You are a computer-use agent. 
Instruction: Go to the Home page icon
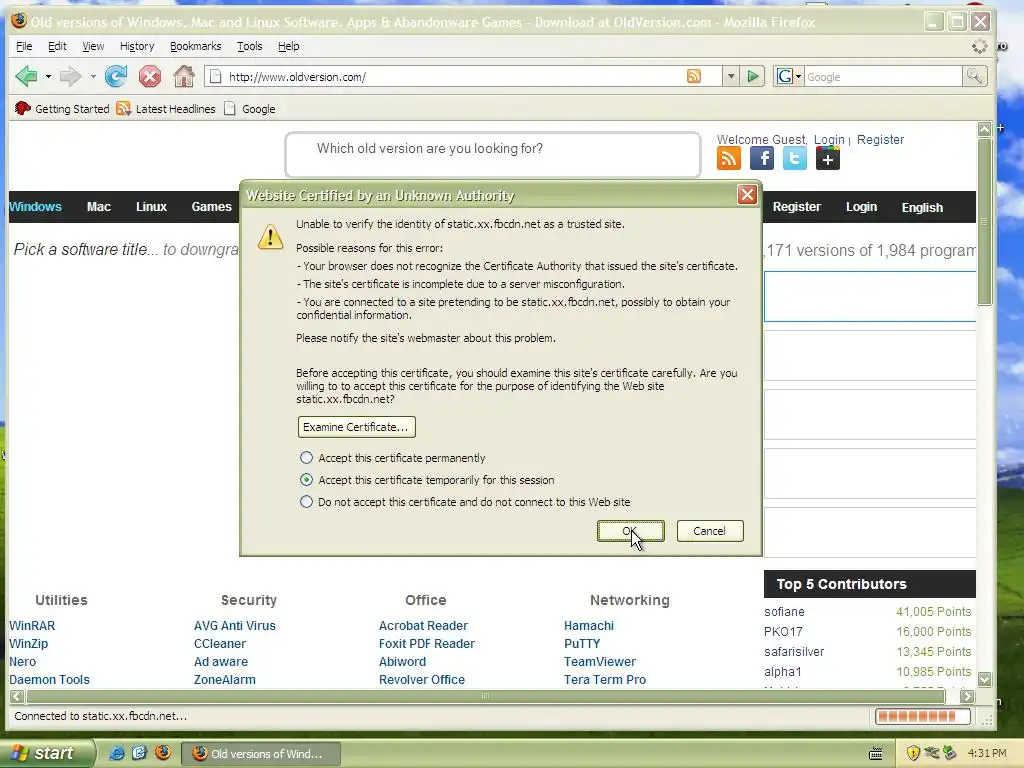pyautogui.click(x=184, y=76)
